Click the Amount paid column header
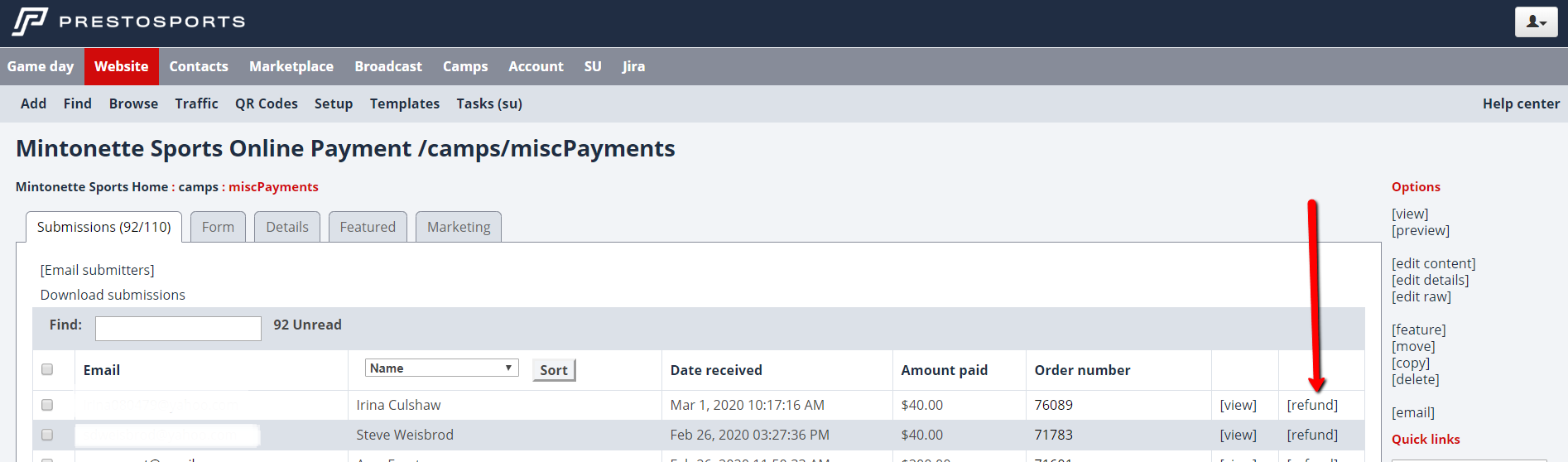This screenshot has height=462, width=1568. [x=945, y=370]
